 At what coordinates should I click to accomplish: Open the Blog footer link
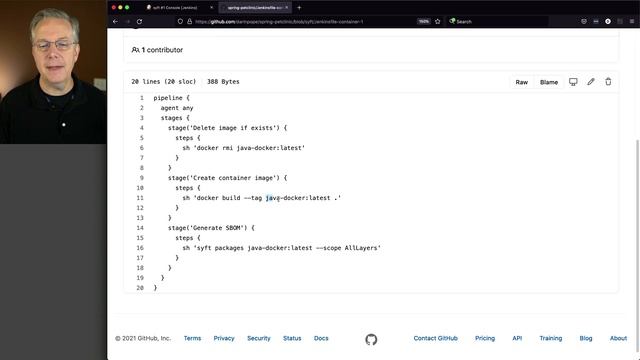coord(586,338)
